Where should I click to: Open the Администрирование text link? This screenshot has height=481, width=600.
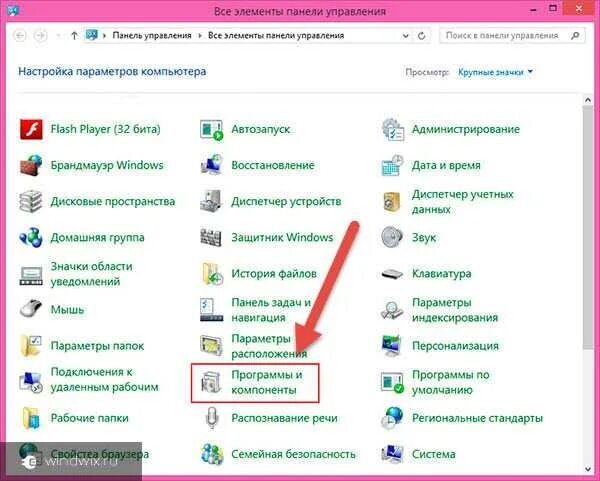466,129
